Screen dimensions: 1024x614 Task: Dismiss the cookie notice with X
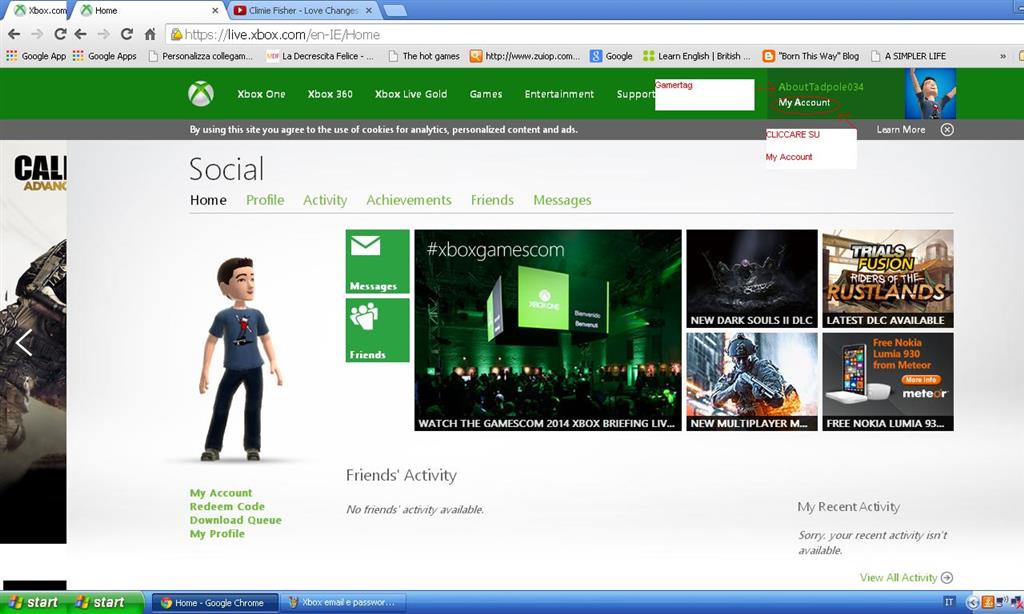click(x=947, y=129)
